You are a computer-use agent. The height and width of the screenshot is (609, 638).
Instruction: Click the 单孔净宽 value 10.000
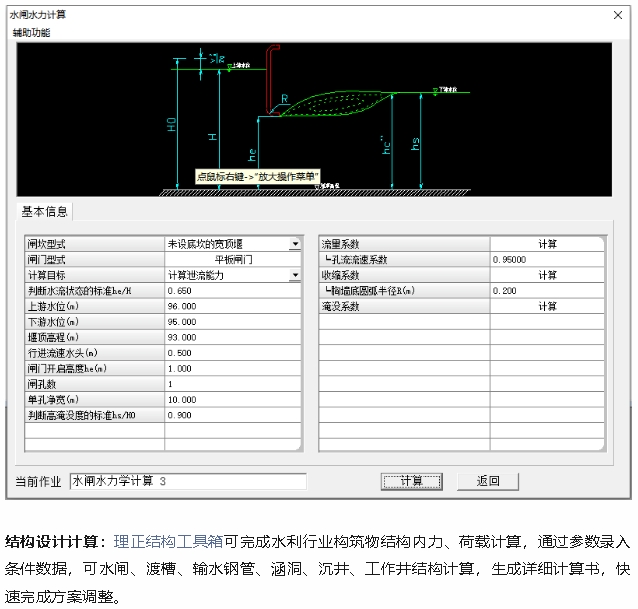(x=233, y=400)
